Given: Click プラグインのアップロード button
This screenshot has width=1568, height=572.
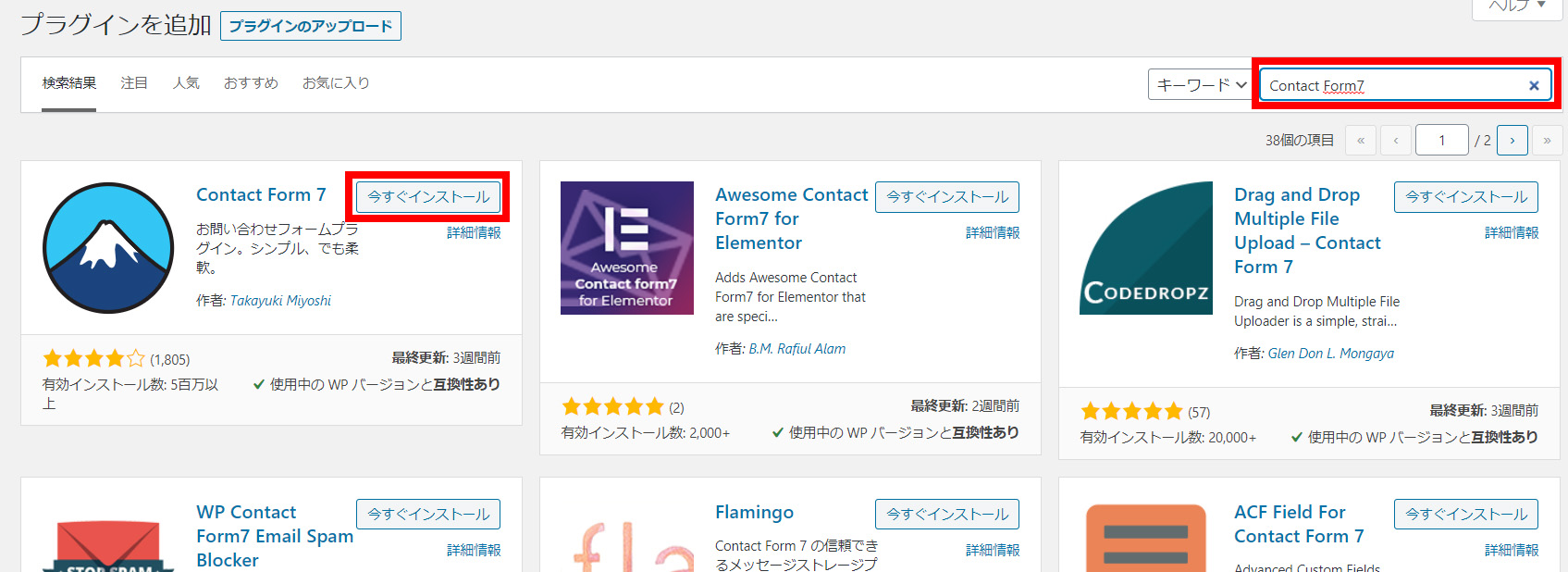Looking at the screenshot, I should click(311, 26).
